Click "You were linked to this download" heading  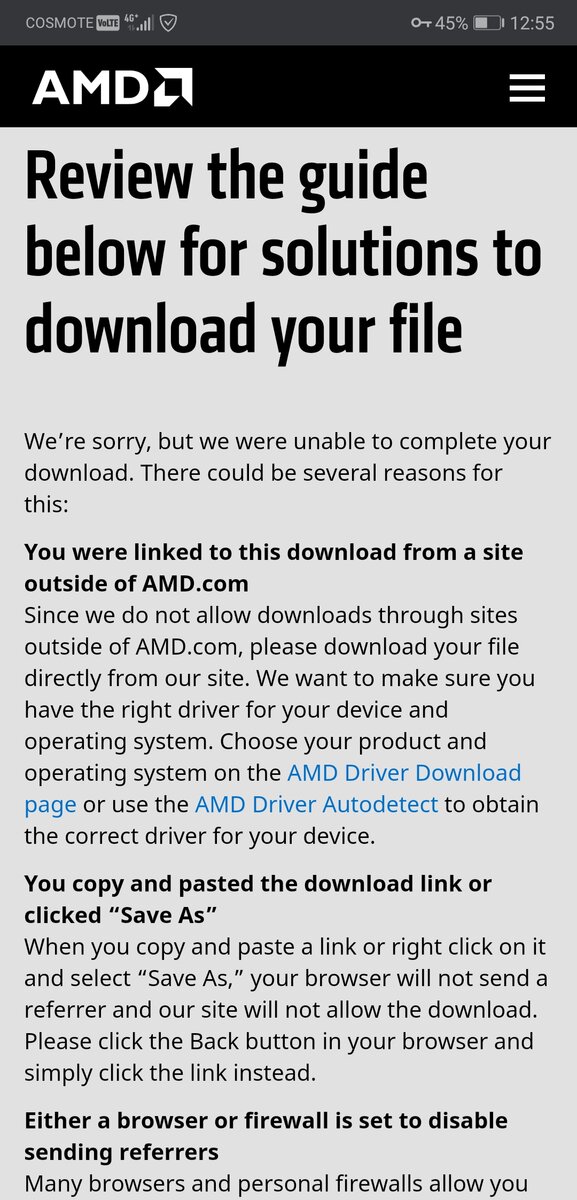pyautogui.click(x=274, y=566)
